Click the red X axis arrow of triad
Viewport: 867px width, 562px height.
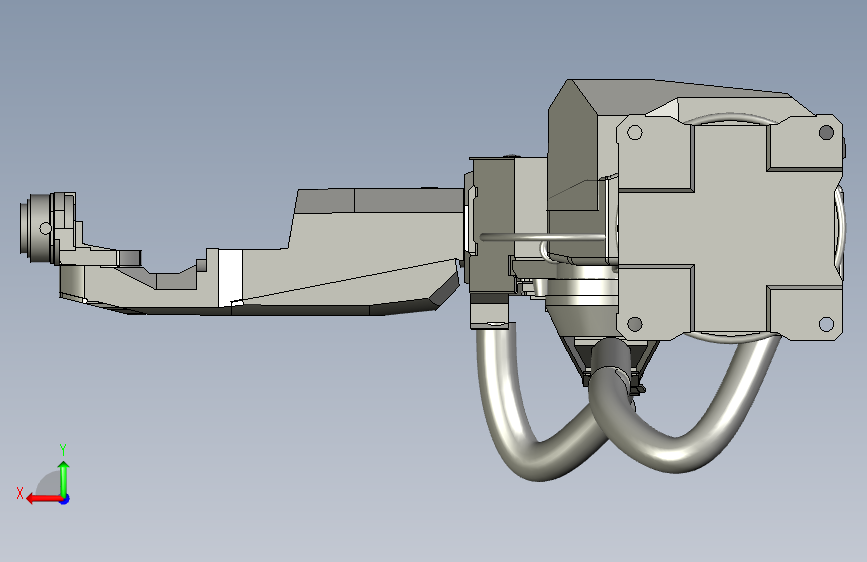pos(43,499)
